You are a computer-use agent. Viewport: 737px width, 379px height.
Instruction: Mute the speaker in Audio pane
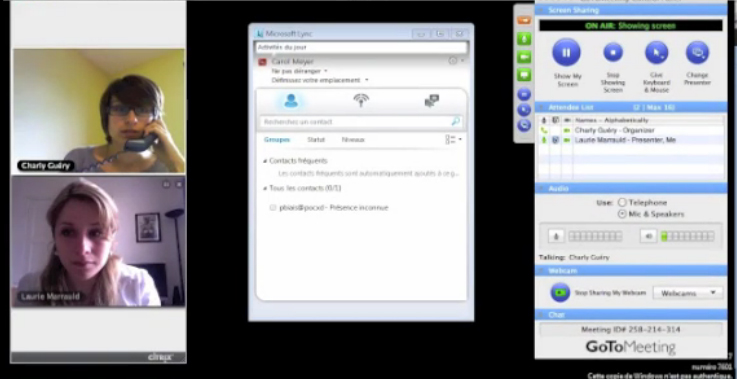(649, 236)
